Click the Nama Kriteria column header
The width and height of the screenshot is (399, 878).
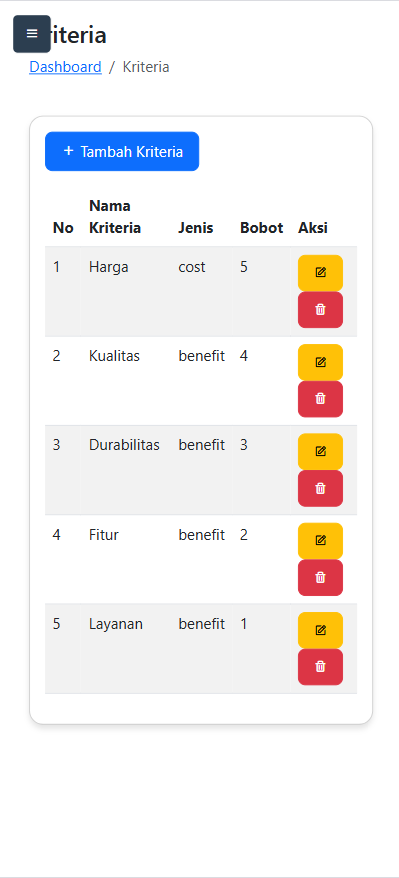[x=115, y=217]
